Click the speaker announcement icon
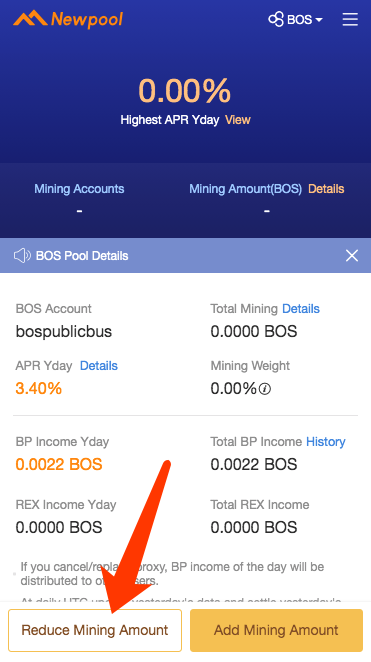This screenshot has width=371, height=662. [22, 255]
